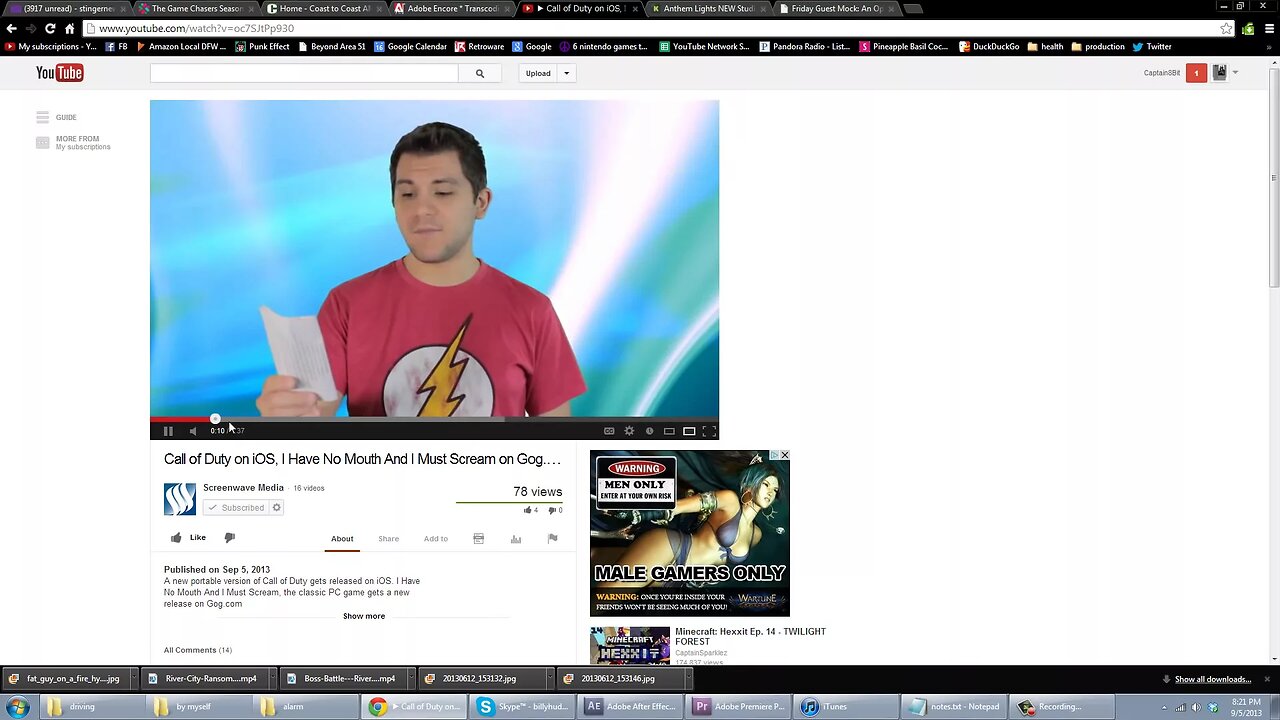Open Adobe Premiere Pro from taskbar
This screenshot has height=720, width=1280.
[x=740, y=707]
